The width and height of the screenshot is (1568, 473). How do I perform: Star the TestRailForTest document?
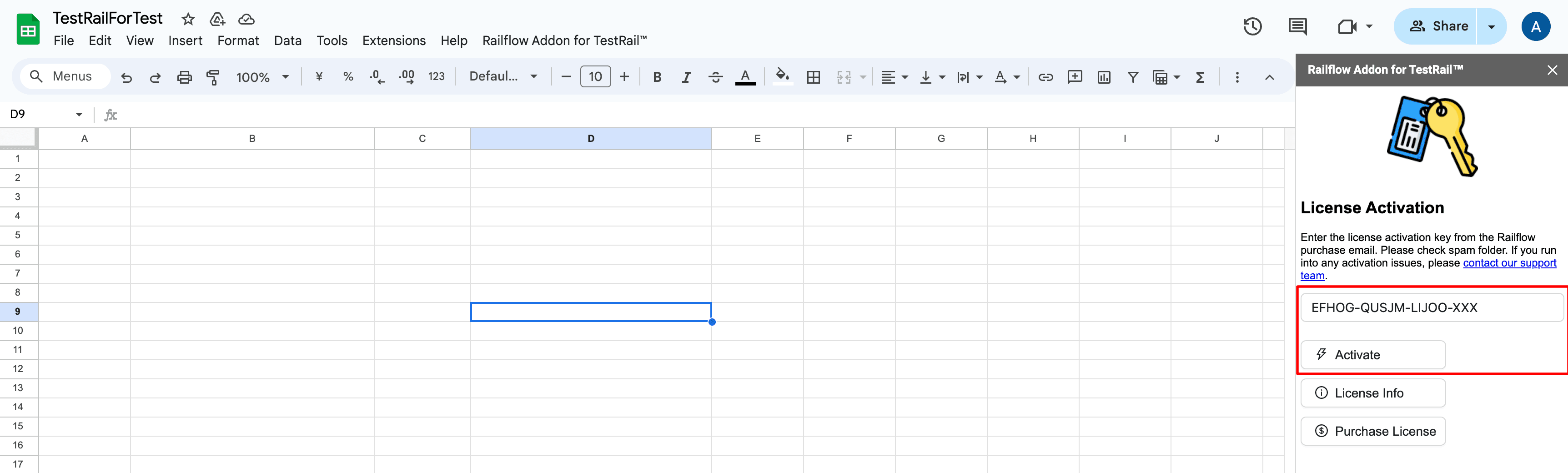pyautogui.click(x=188, y=19)
